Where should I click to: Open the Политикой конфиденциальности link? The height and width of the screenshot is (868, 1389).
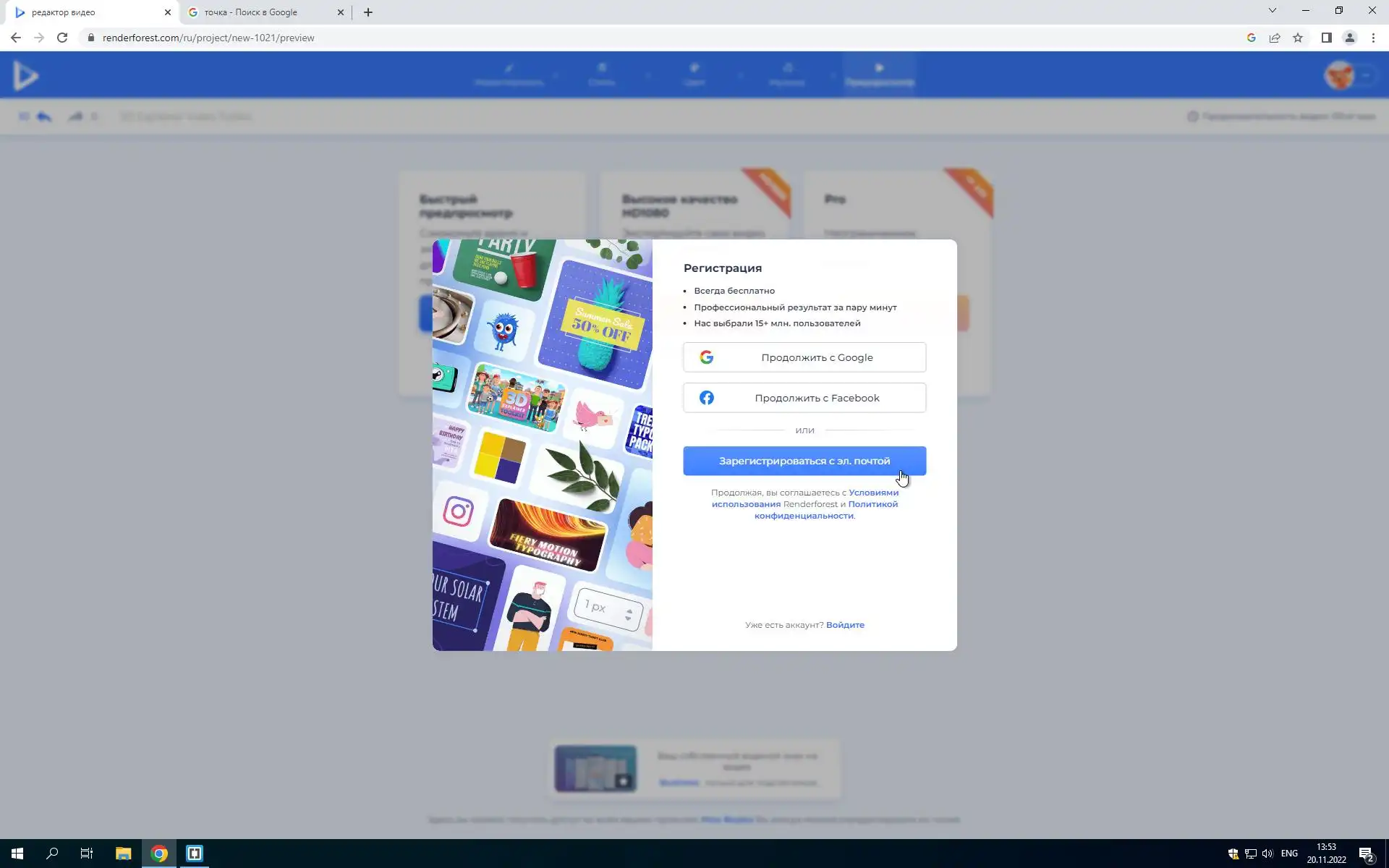(804, 516)
